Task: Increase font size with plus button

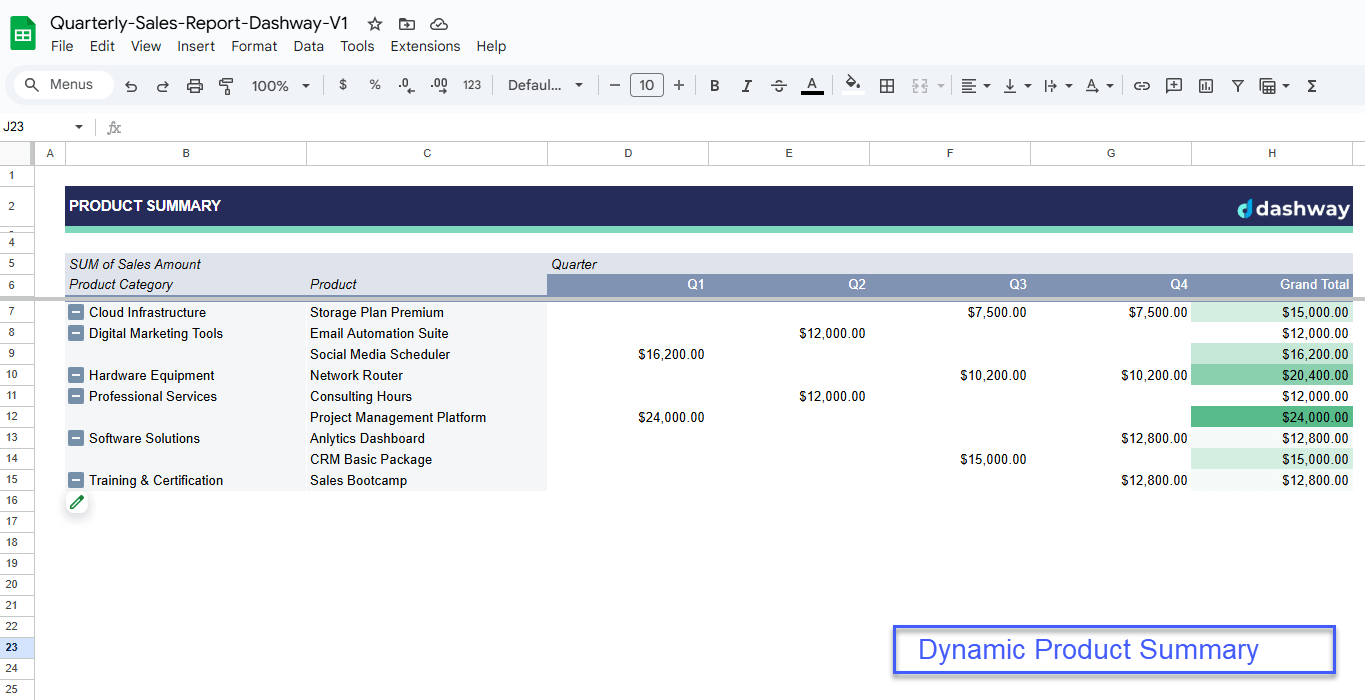Action: (679, 86)
